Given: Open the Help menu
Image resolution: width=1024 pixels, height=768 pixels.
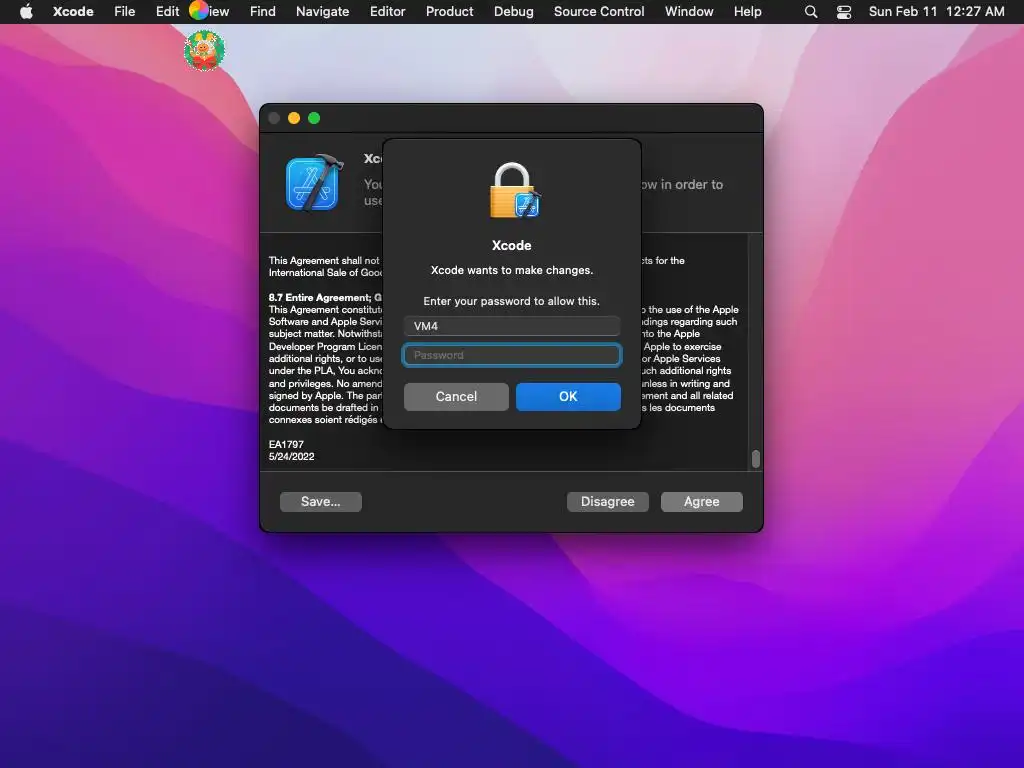Looking at the screenshot, I should [x=747, y=11].
